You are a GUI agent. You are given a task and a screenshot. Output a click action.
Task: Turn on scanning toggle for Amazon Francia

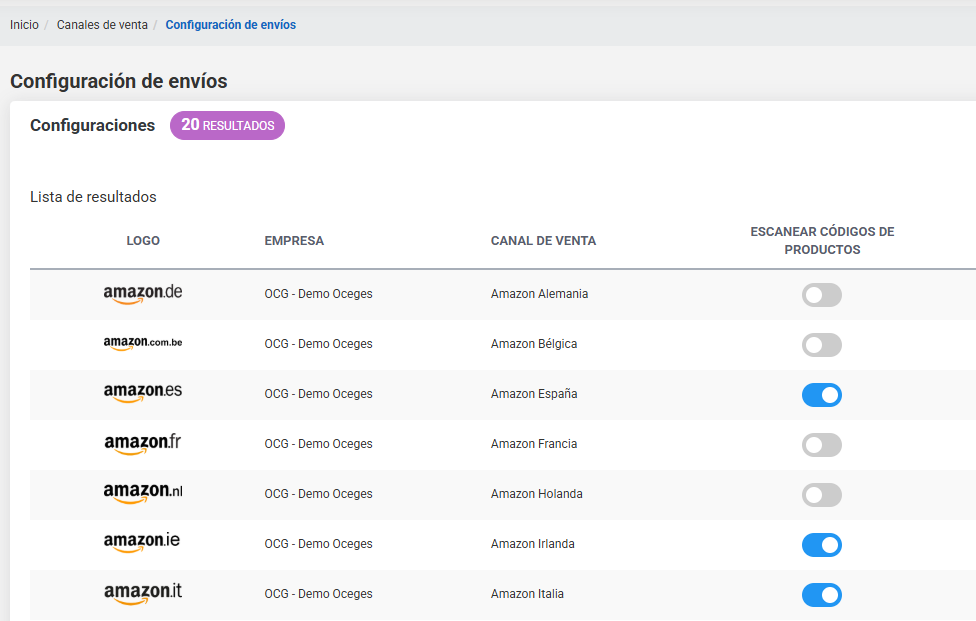(x=822, y=445)
